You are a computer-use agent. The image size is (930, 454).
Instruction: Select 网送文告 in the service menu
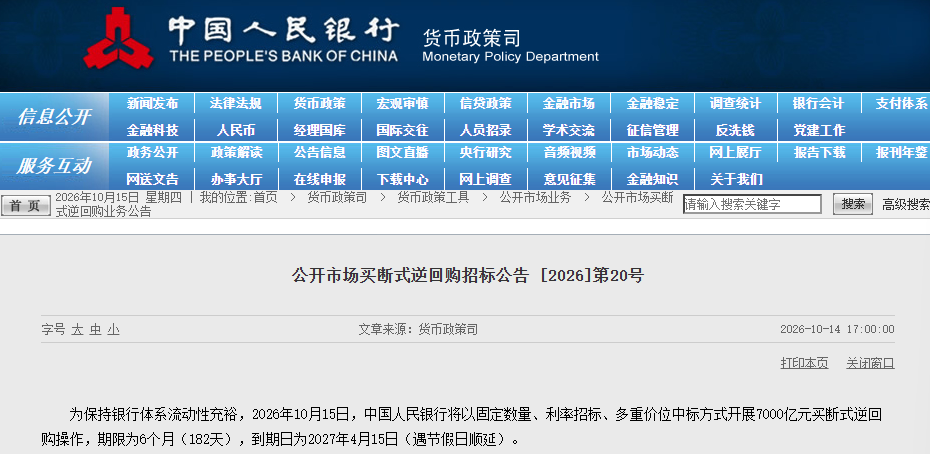pyautogui.click(x=152, y=179)
